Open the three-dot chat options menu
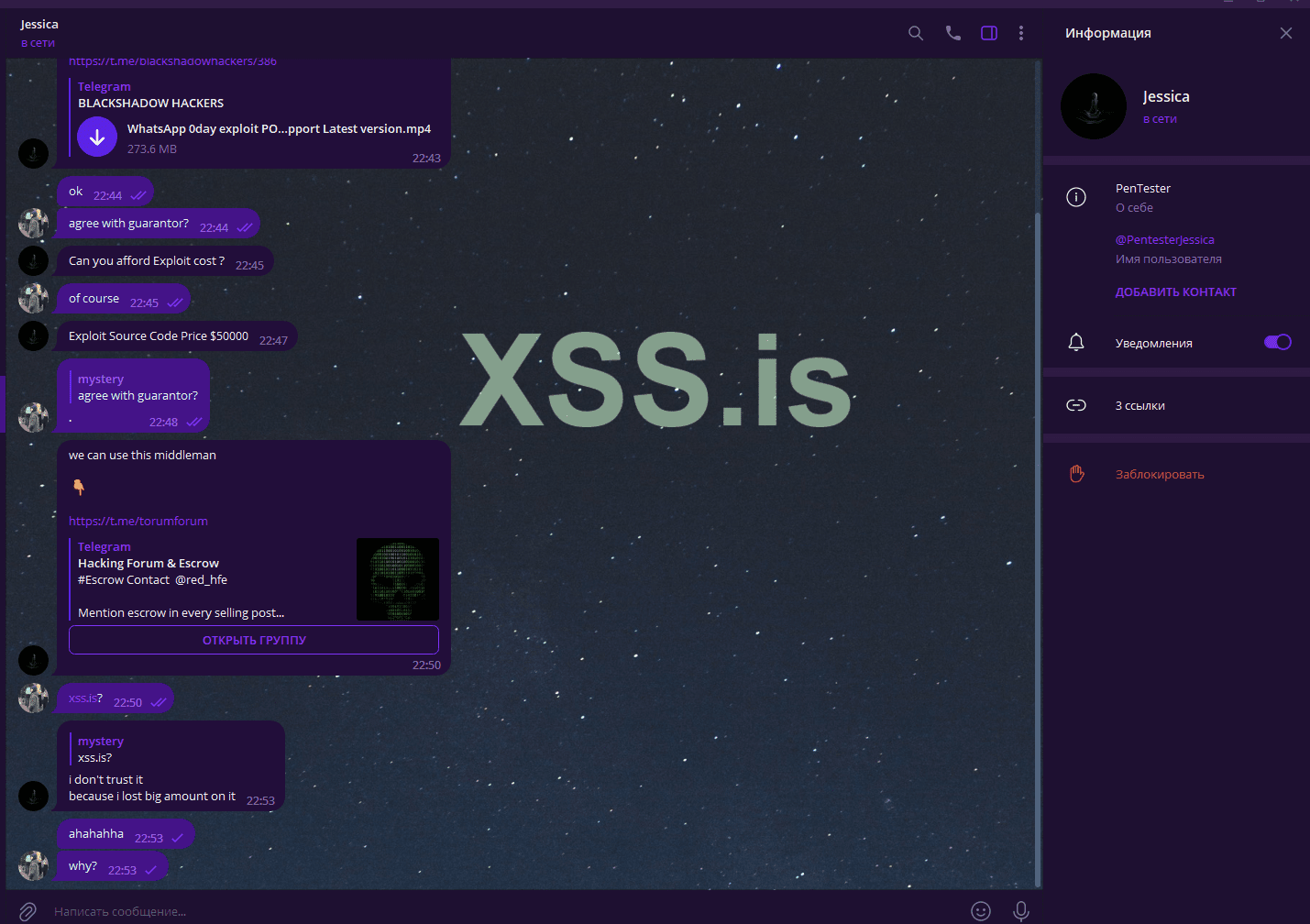 [x=1021, y=33]
